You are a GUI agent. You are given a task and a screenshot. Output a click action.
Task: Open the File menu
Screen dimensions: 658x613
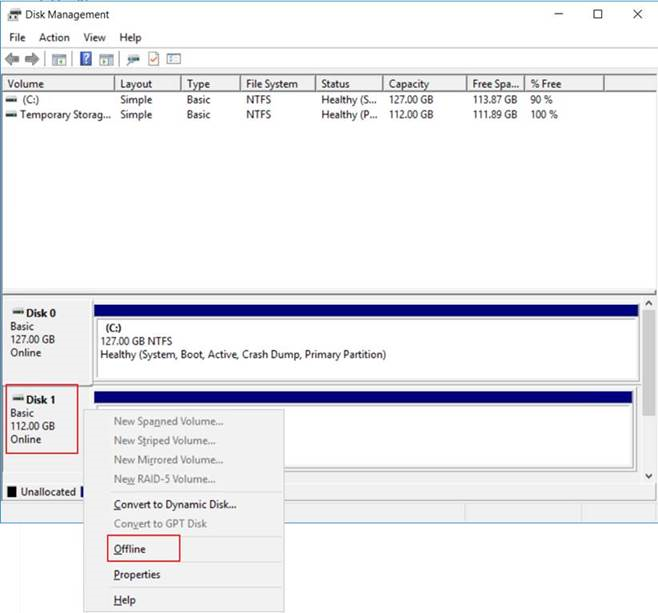pyautogui.click(x=19, y=37)
